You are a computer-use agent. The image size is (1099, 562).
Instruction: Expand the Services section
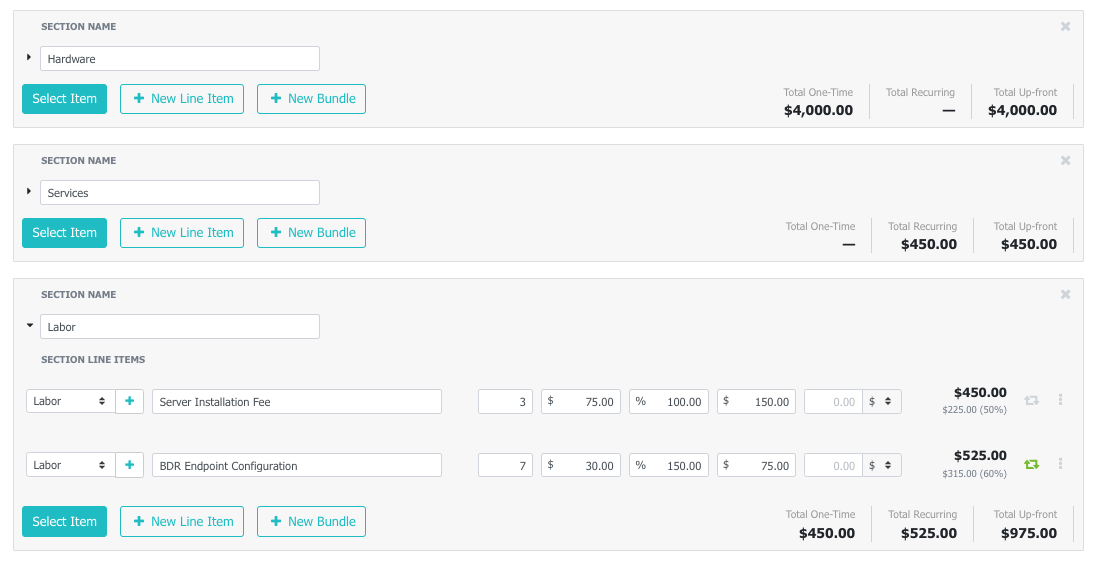(x=29, y=191)
